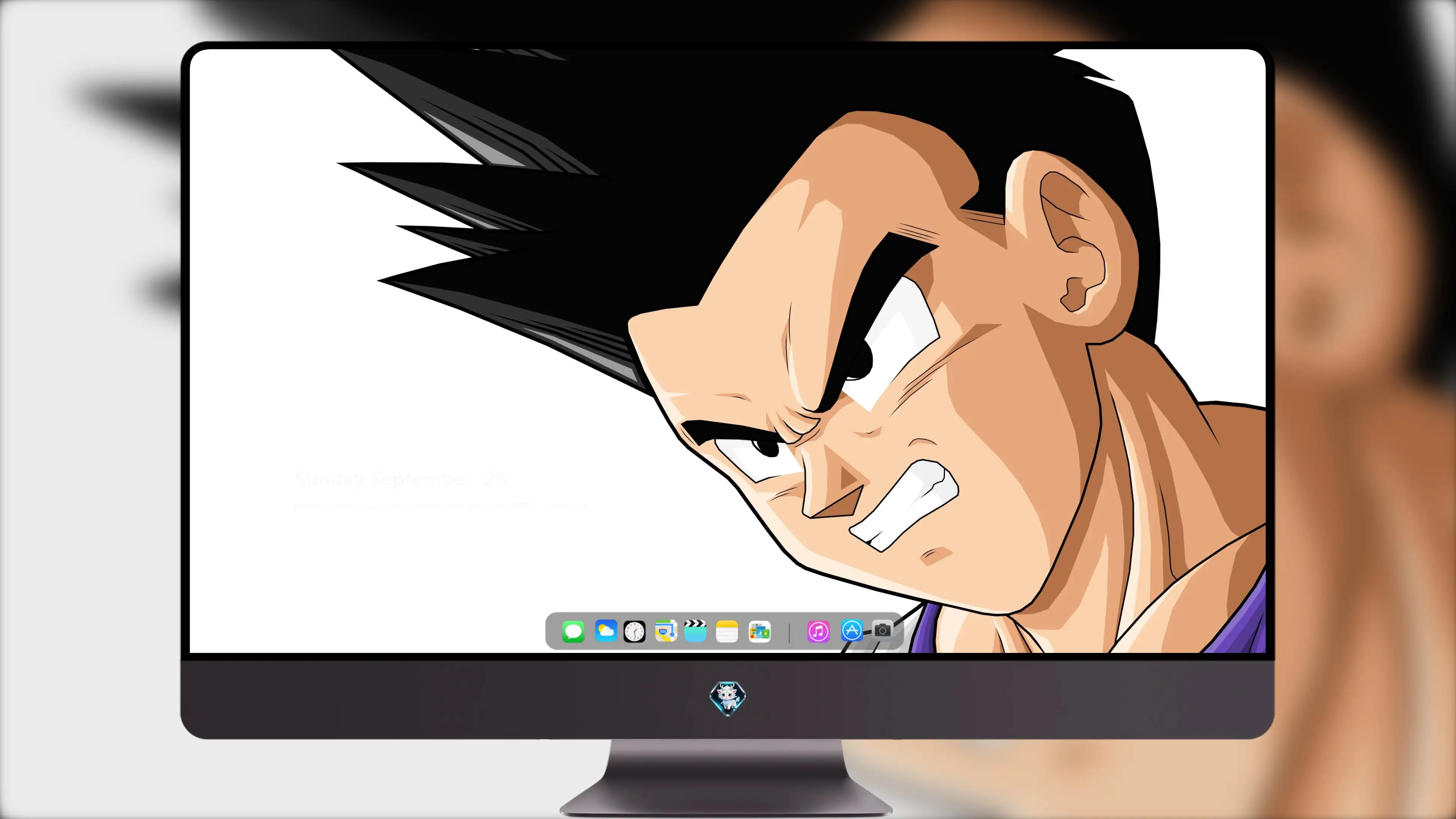The width and height of the screenshot is (1456, 819).
Task: Open the Maps app icon in the dock
Action: click(666, 631)
